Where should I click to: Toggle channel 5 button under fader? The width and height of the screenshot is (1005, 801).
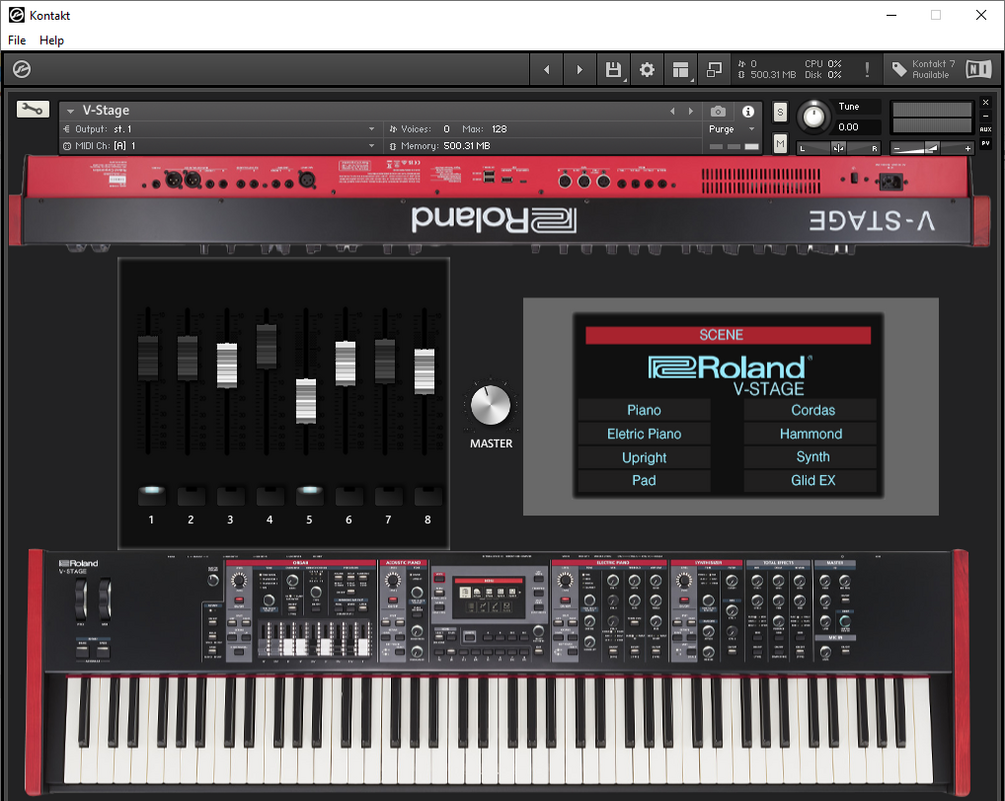click(x=309, y=495)
